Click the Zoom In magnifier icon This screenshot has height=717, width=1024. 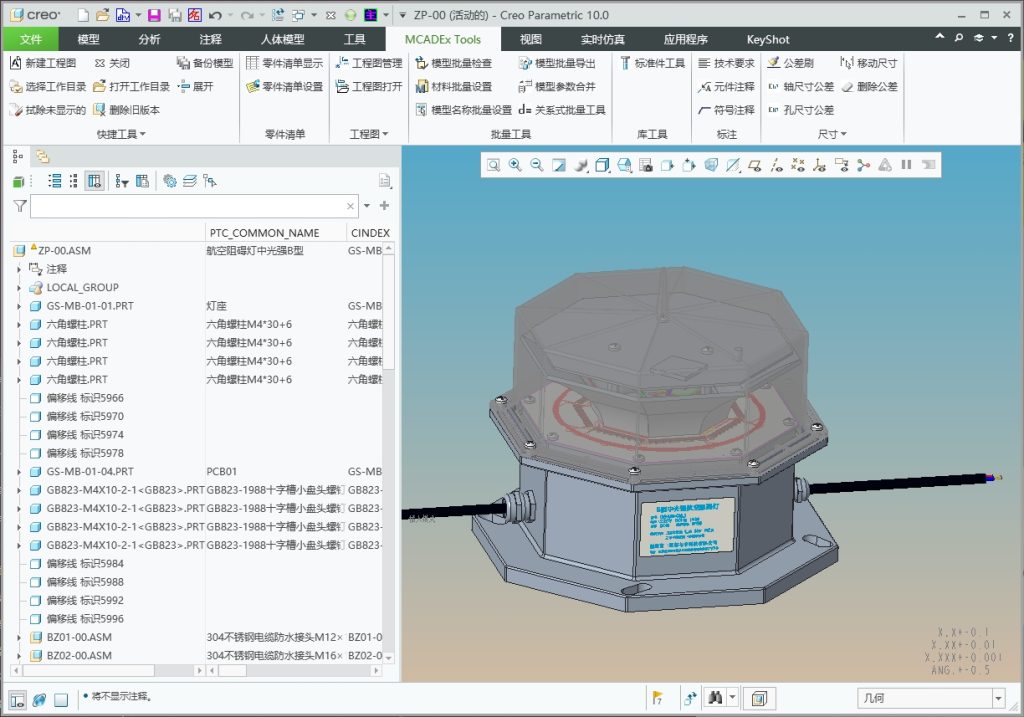click(x=515, y=165)
